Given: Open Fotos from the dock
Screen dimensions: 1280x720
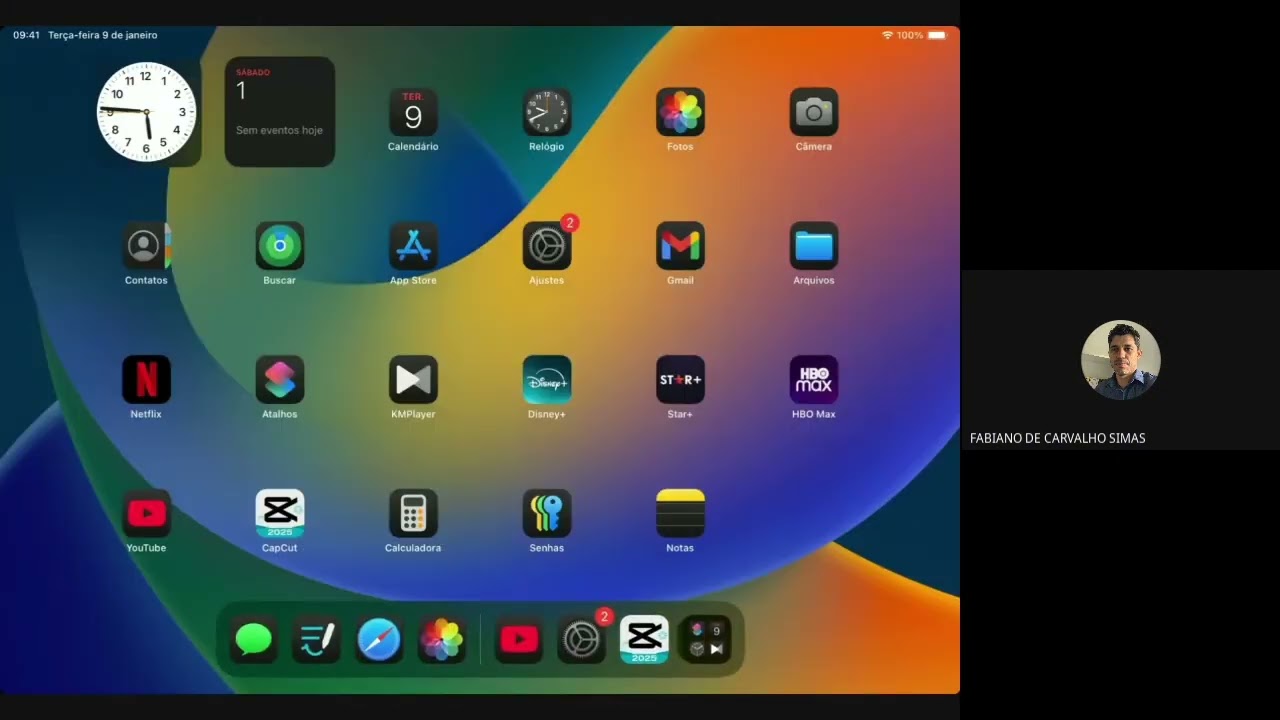Looking at the screenshot, I should click(441, 640).
